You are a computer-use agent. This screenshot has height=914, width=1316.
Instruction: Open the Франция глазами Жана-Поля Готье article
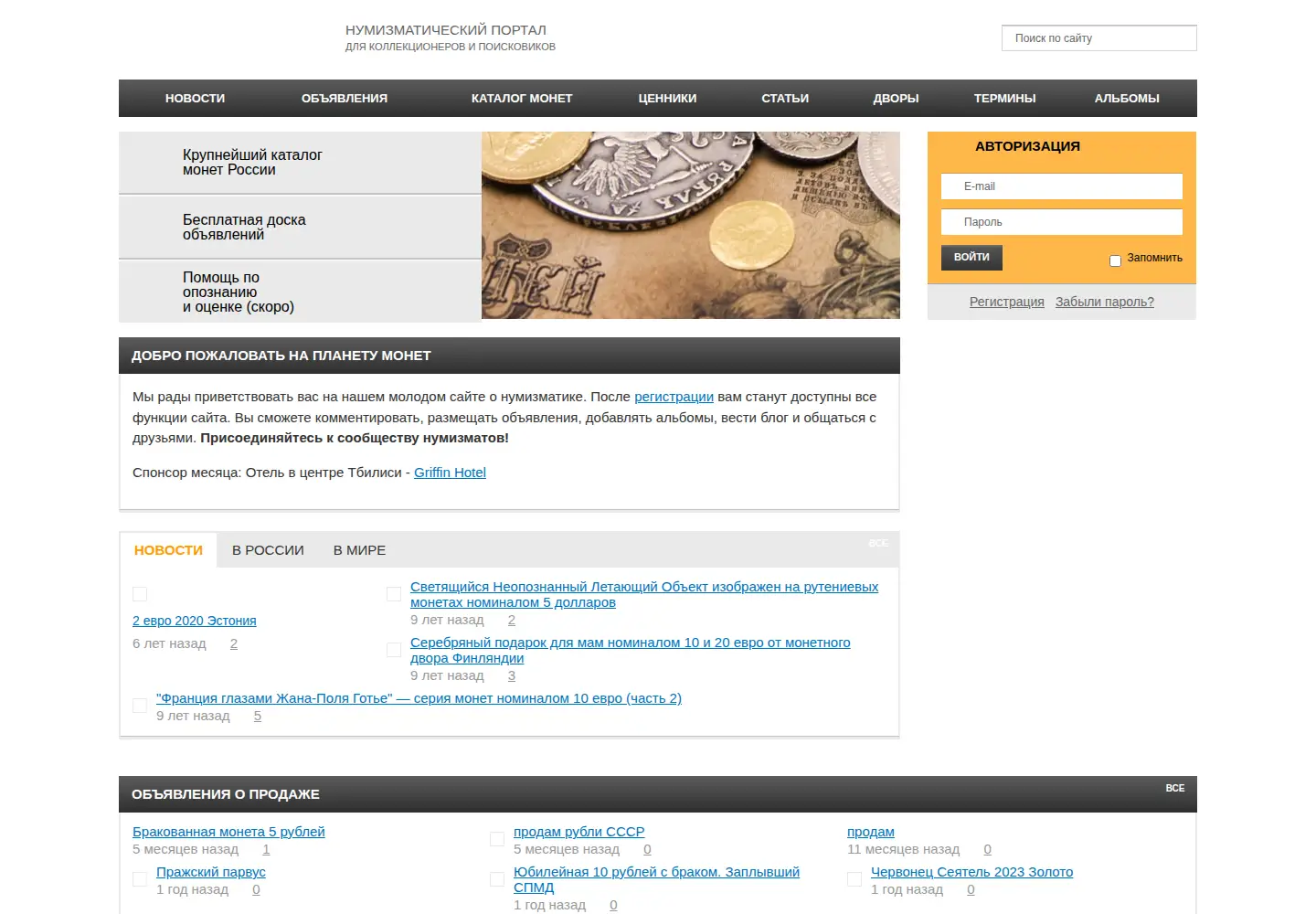pos(419,698)
